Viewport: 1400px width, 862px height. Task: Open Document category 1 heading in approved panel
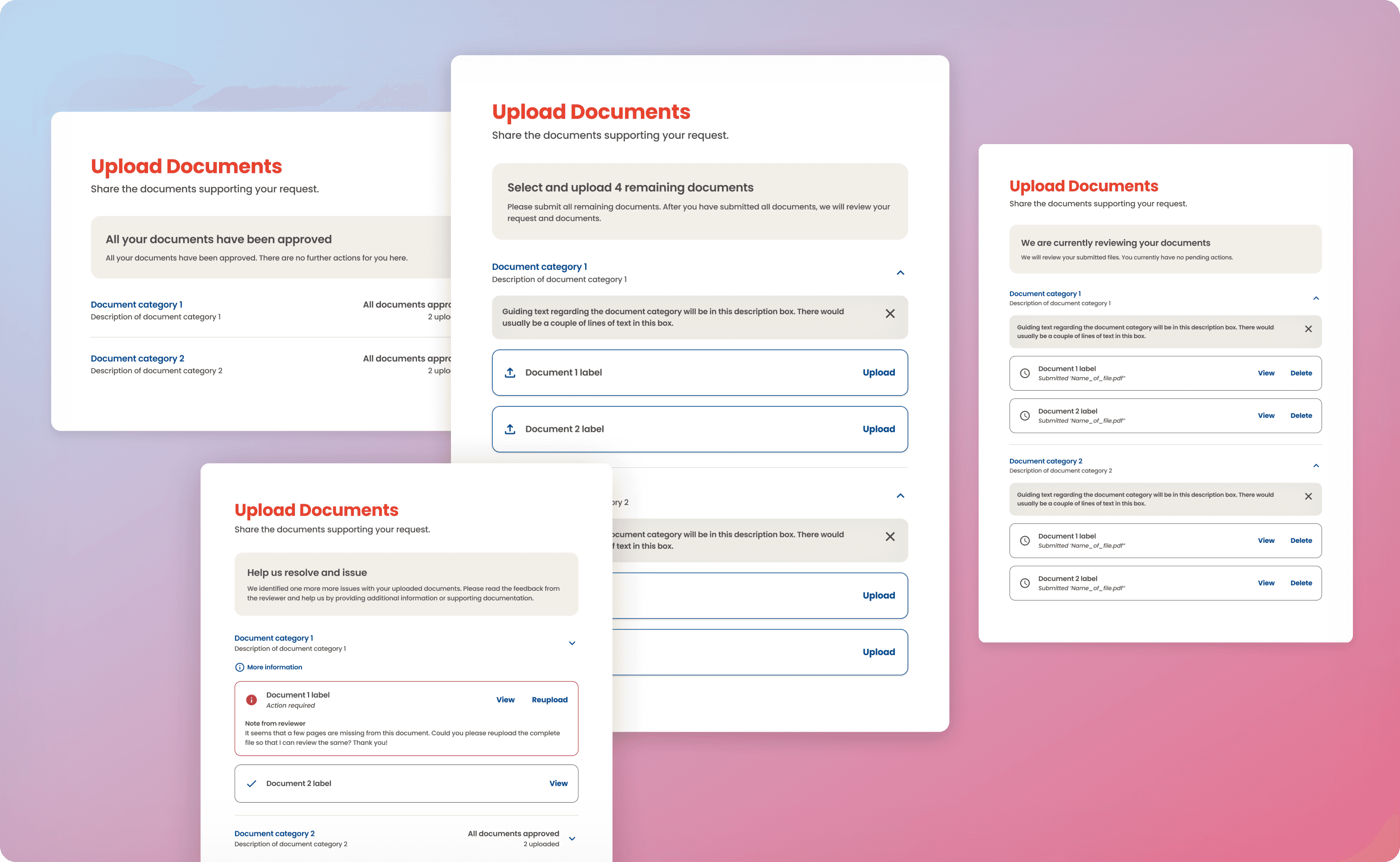[x=137, y=304]
